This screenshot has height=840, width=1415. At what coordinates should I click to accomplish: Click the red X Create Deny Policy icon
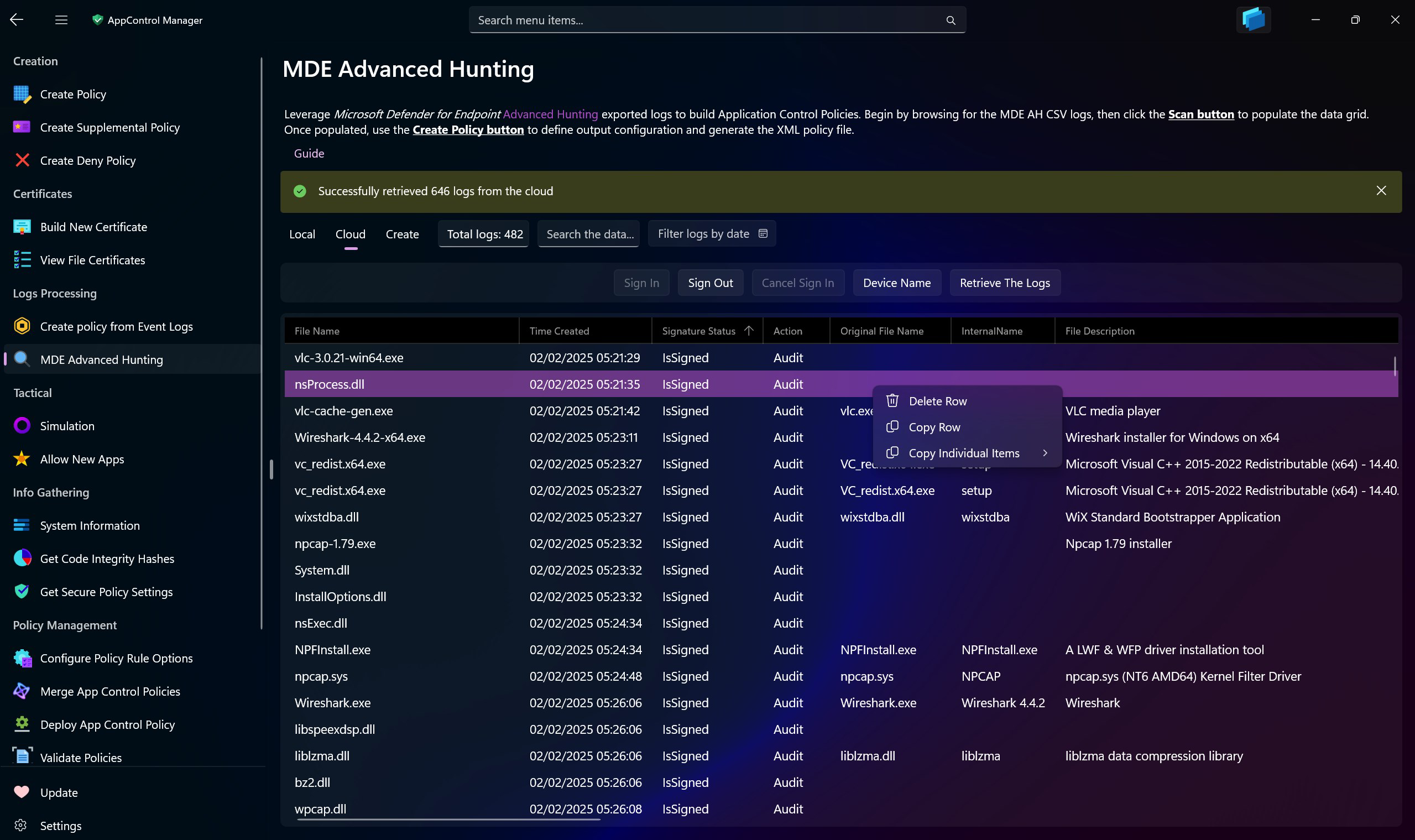click(x=22, y=160)
